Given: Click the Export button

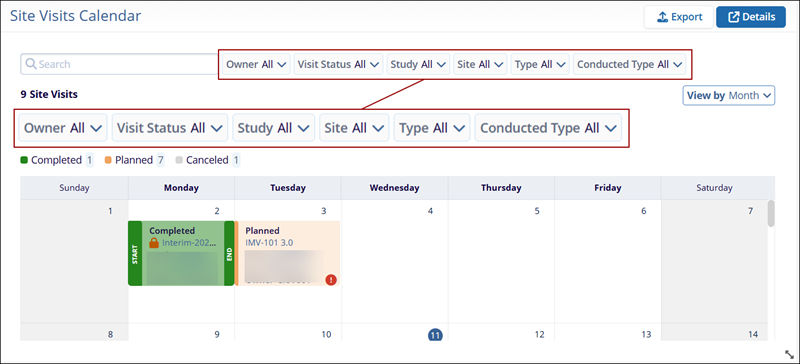Looking at the screenshot, I should 679,17.
